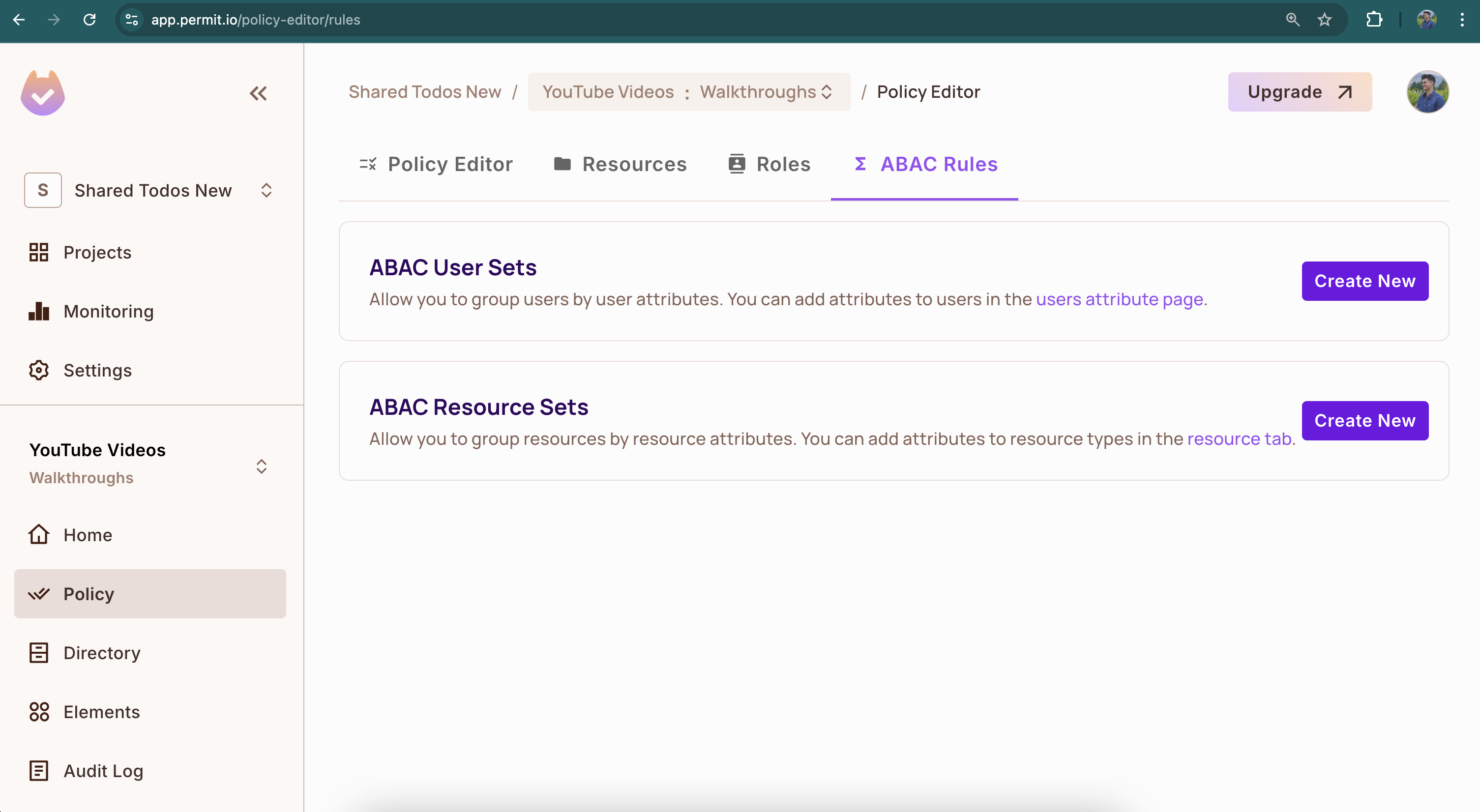The height and width of the screenshot is (812, 1480).
Task: Click the Shared Todos New breadcrumb
Action: point(425,92)
